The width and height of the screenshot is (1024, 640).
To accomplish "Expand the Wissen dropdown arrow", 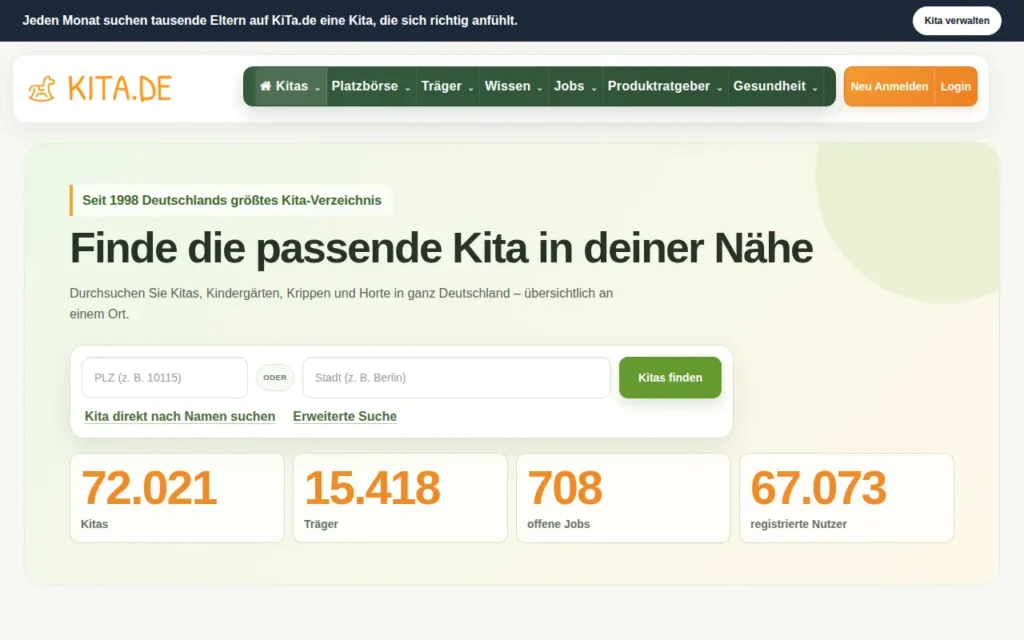I will click(x=539, y=88).
